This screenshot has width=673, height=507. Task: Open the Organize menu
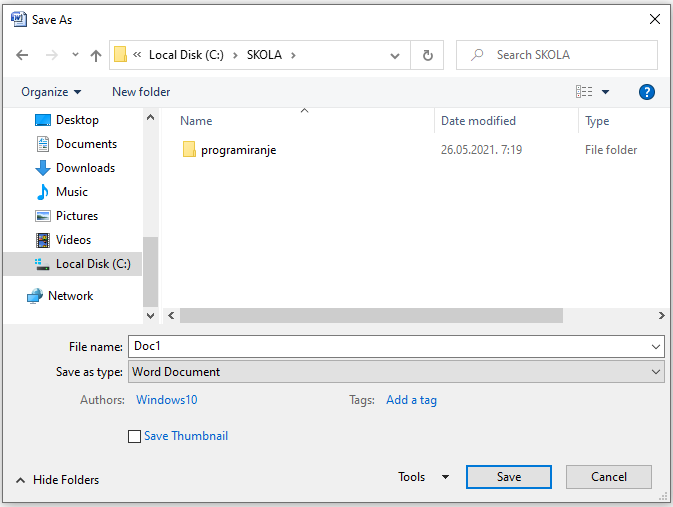click(51, 92)
